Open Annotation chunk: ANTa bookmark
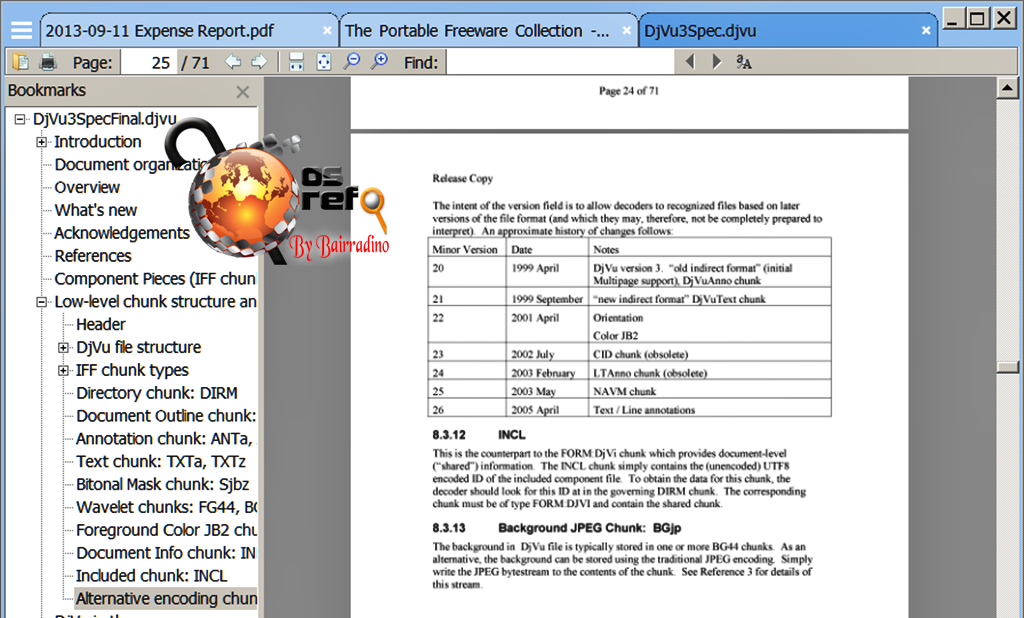1024x618 pixels. pos(166,439)
